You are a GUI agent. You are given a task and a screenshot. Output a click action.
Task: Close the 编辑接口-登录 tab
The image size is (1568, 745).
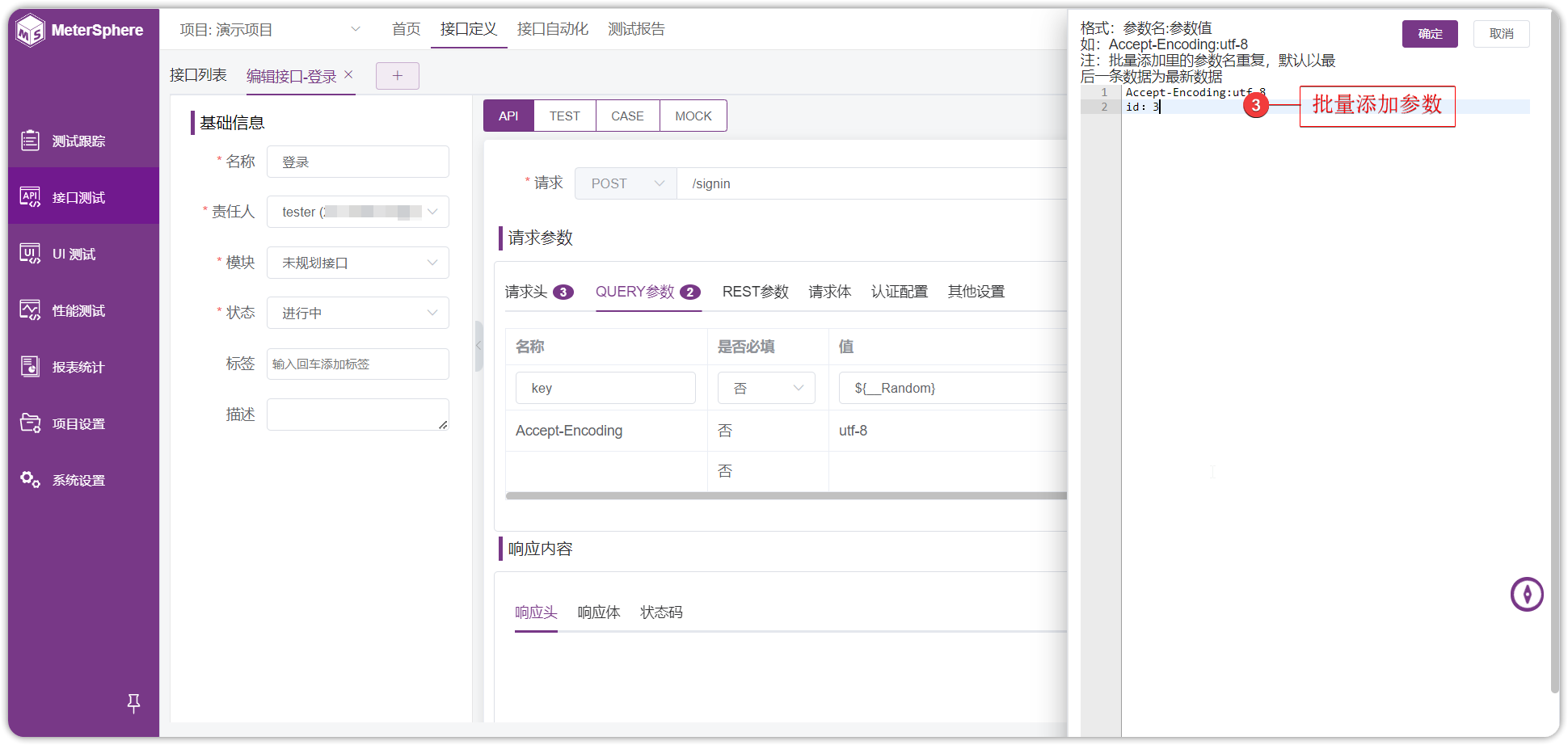coord(348,74)
